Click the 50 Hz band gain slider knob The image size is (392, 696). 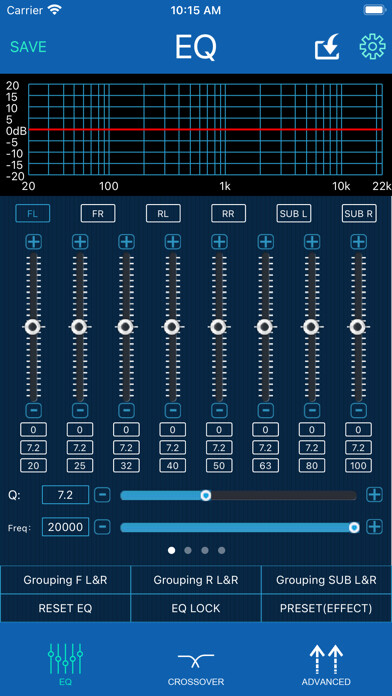point(218,327)
